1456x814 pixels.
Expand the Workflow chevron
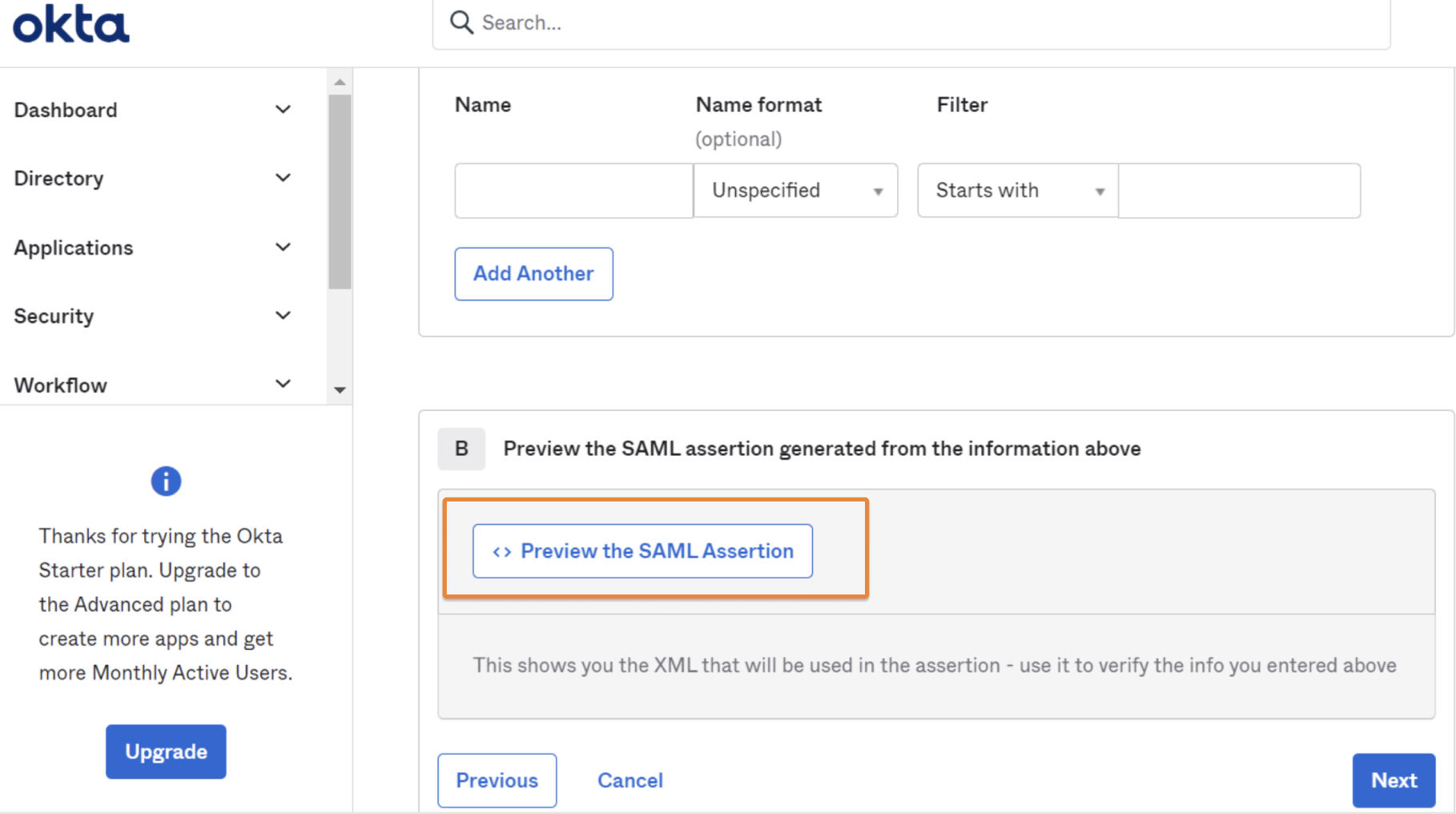(282, 384)
